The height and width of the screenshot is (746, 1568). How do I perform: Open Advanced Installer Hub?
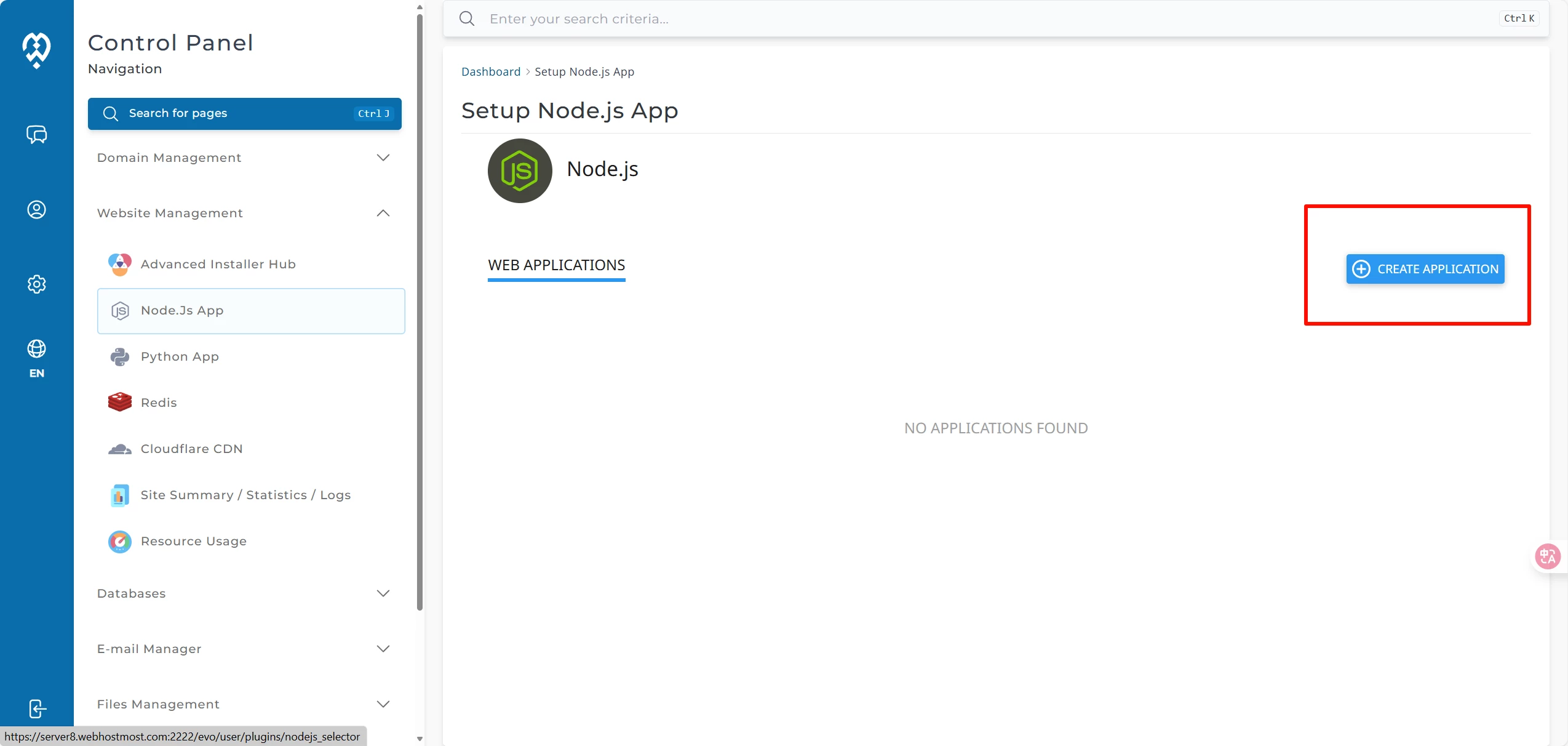[218, 264]
